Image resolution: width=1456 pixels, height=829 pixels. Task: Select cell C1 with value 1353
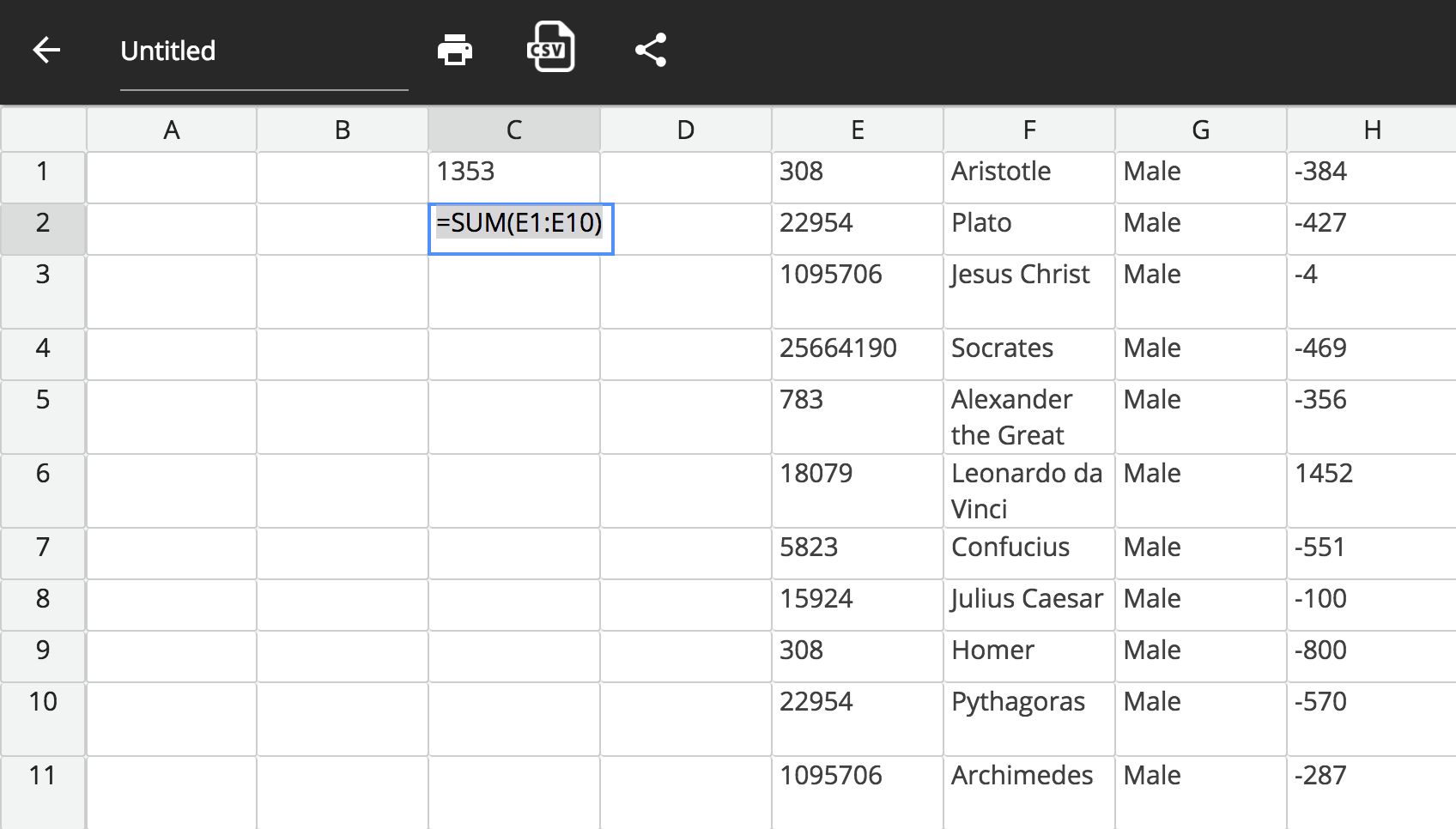tap(513, 177)
